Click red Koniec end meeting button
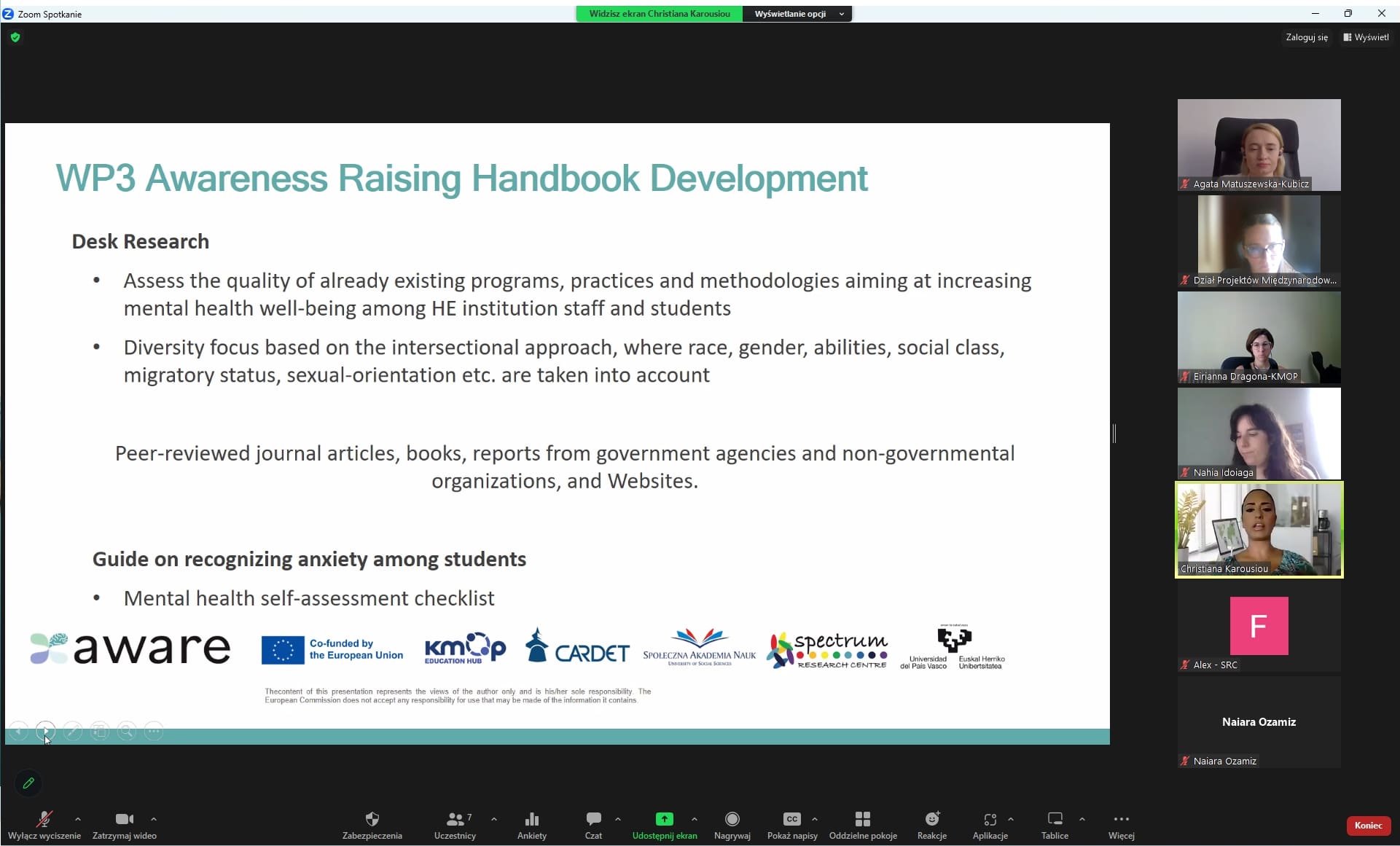 point(1368,826)
